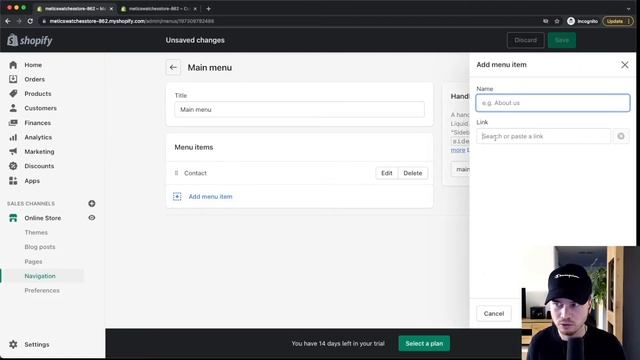Select Navigation under Online Store

coord(40,276)
